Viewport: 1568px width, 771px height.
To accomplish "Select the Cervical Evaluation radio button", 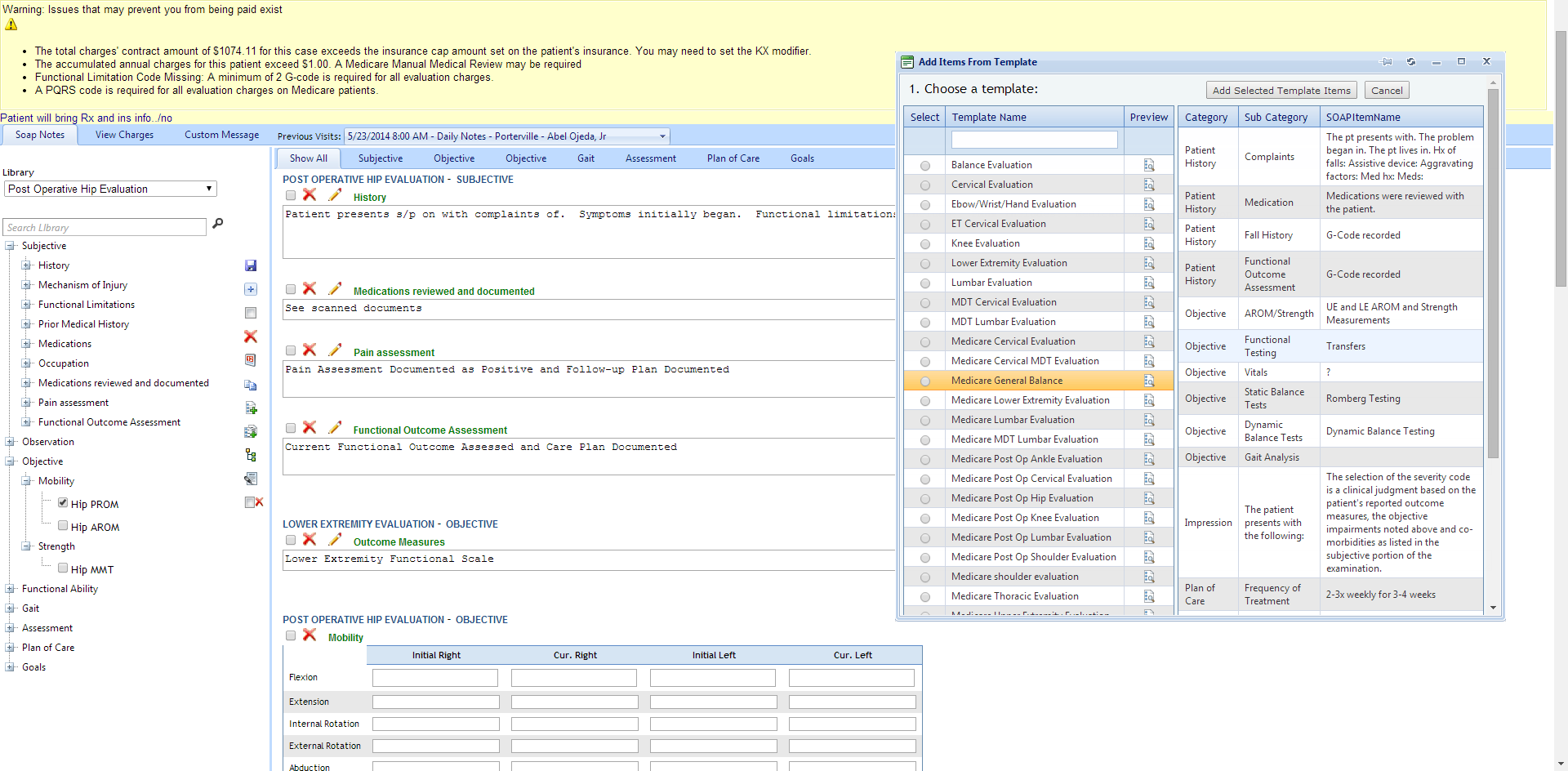I will (x=925, y=185).
